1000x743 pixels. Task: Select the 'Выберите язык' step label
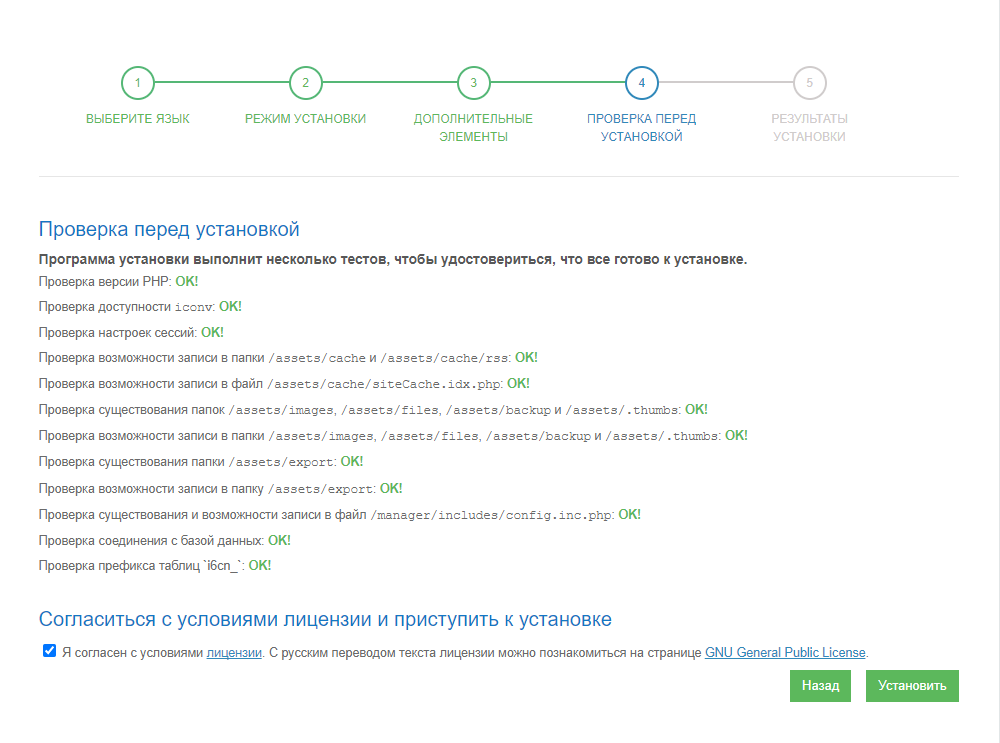138,119
